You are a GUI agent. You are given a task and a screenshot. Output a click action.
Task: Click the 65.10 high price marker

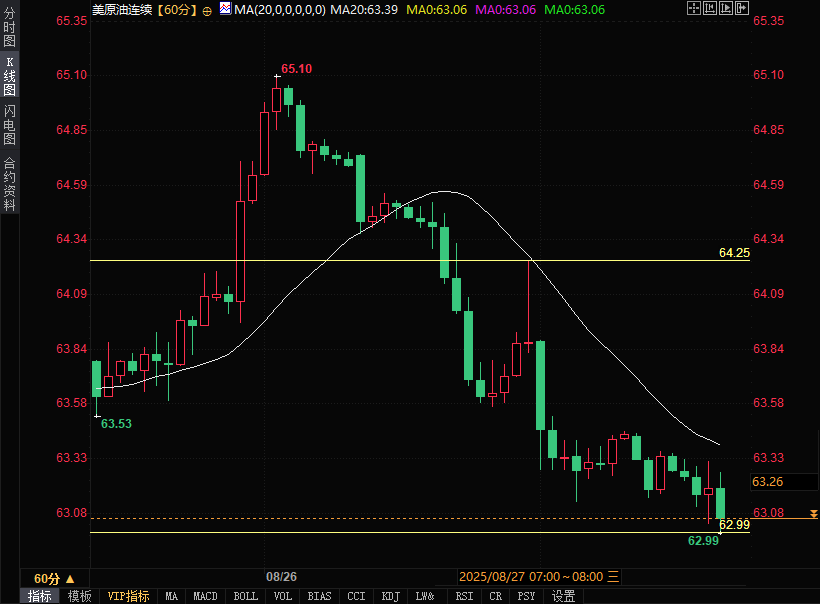tap(297, 69)
